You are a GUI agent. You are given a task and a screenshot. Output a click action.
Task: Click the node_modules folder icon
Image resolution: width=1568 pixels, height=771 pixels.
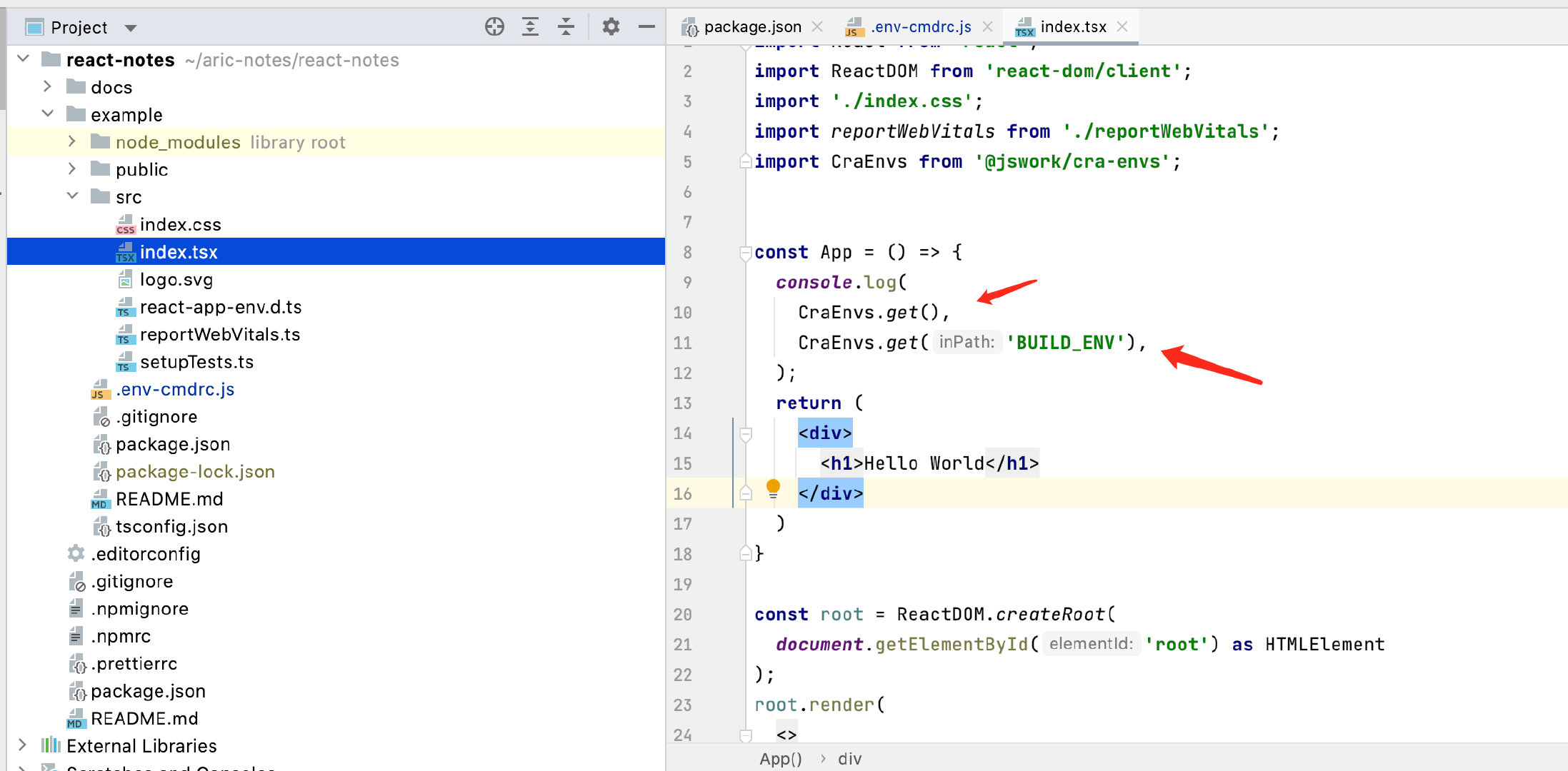click(x=101, y=141)
